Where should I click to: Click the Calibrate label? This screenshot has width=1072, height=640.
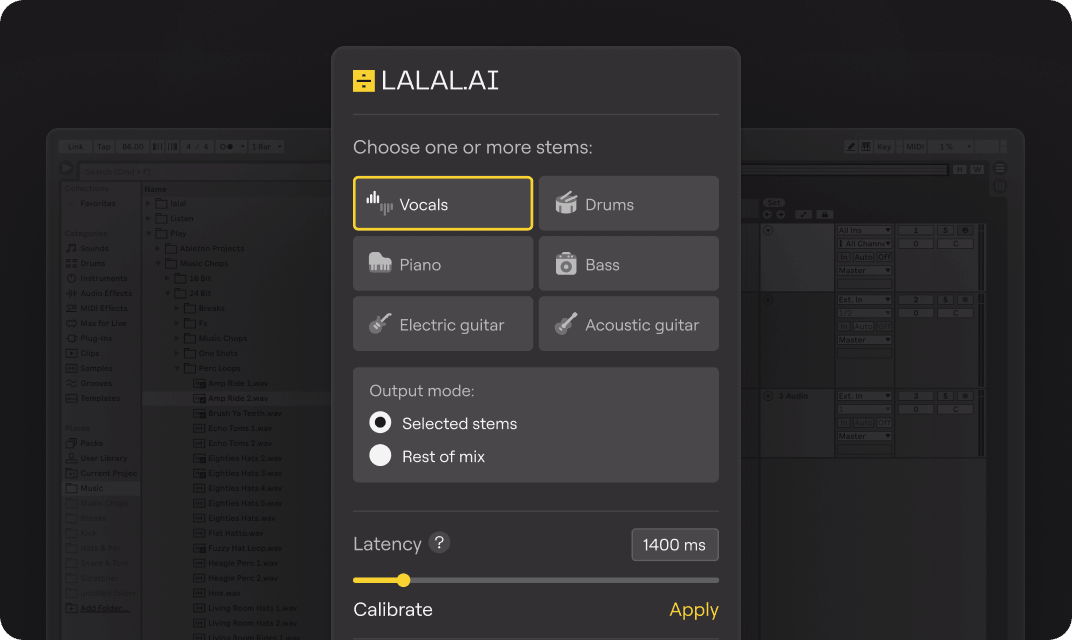point(393,610)
